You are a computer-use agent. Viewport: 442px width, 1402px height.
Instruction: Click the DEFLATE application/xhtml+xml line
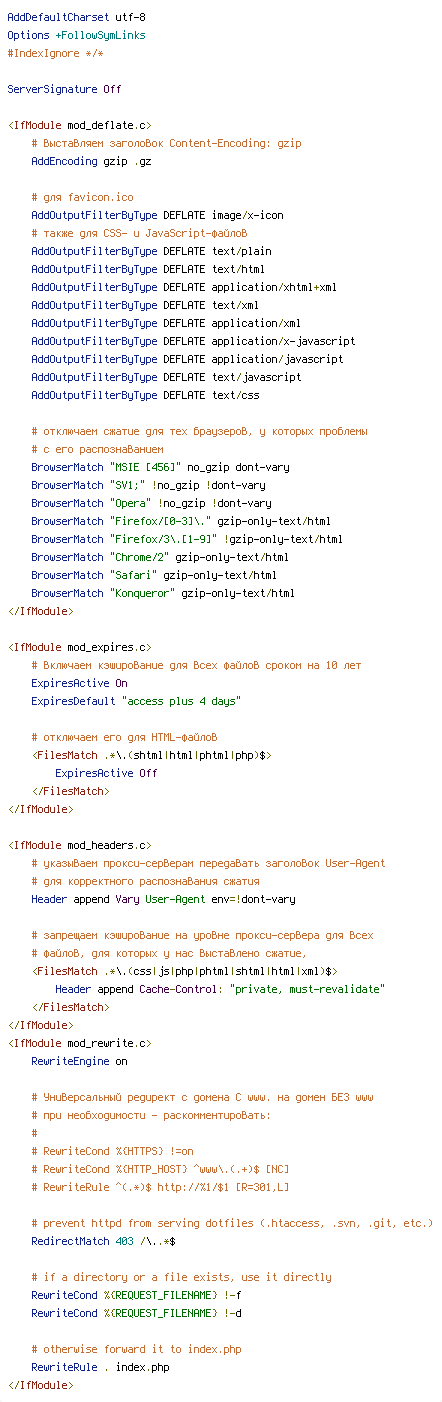(184, 287)
